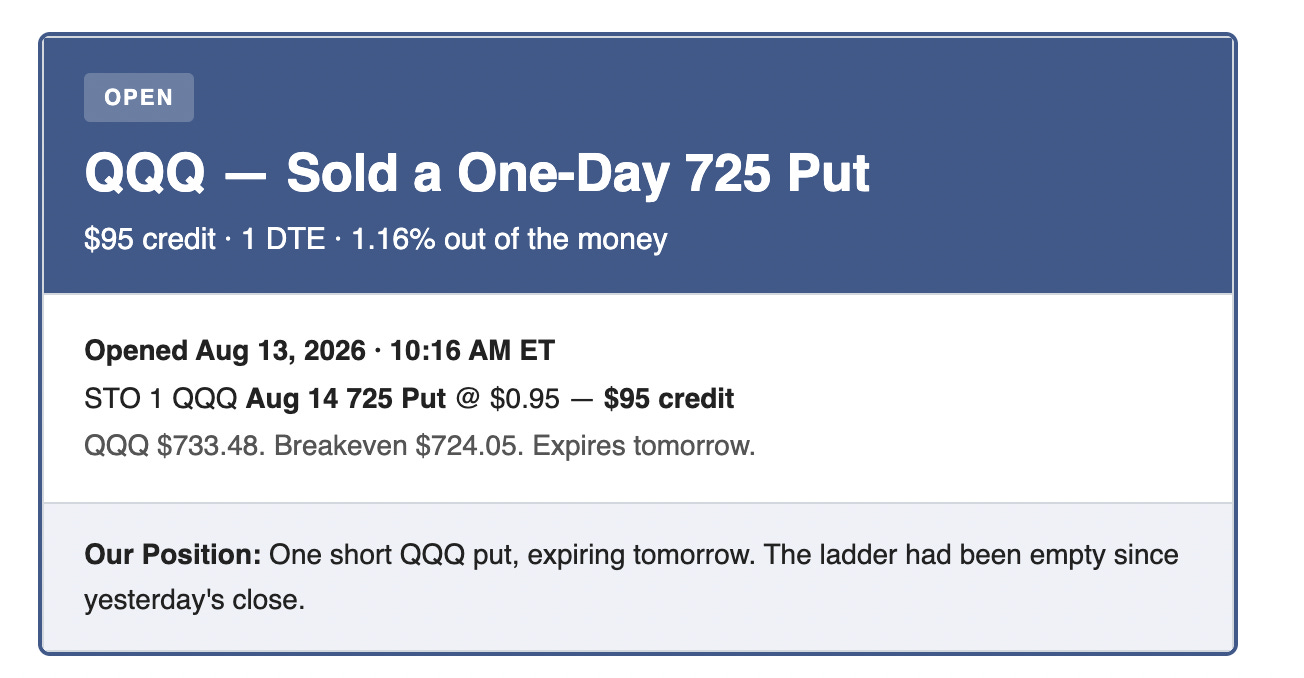
Task: Select the QQQ Sold a One-Day 725 Put headline
Action: [x=478, y=175]
